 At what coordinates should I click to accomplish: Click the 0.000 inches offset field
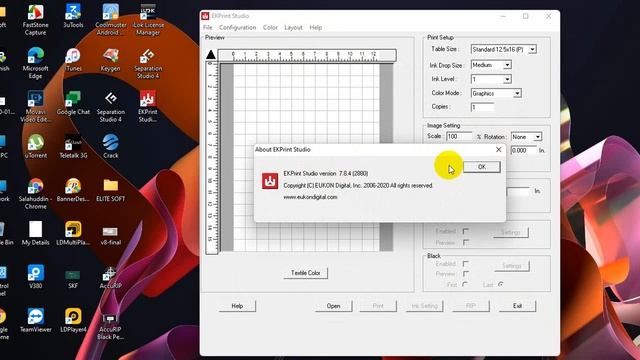click(524, 150)
